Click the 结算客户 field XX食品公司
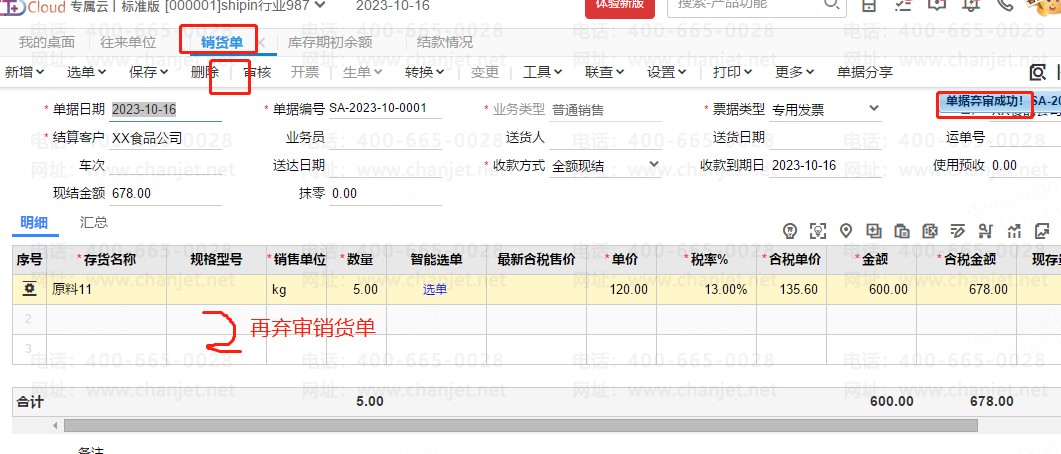 [x=166, y=138]
